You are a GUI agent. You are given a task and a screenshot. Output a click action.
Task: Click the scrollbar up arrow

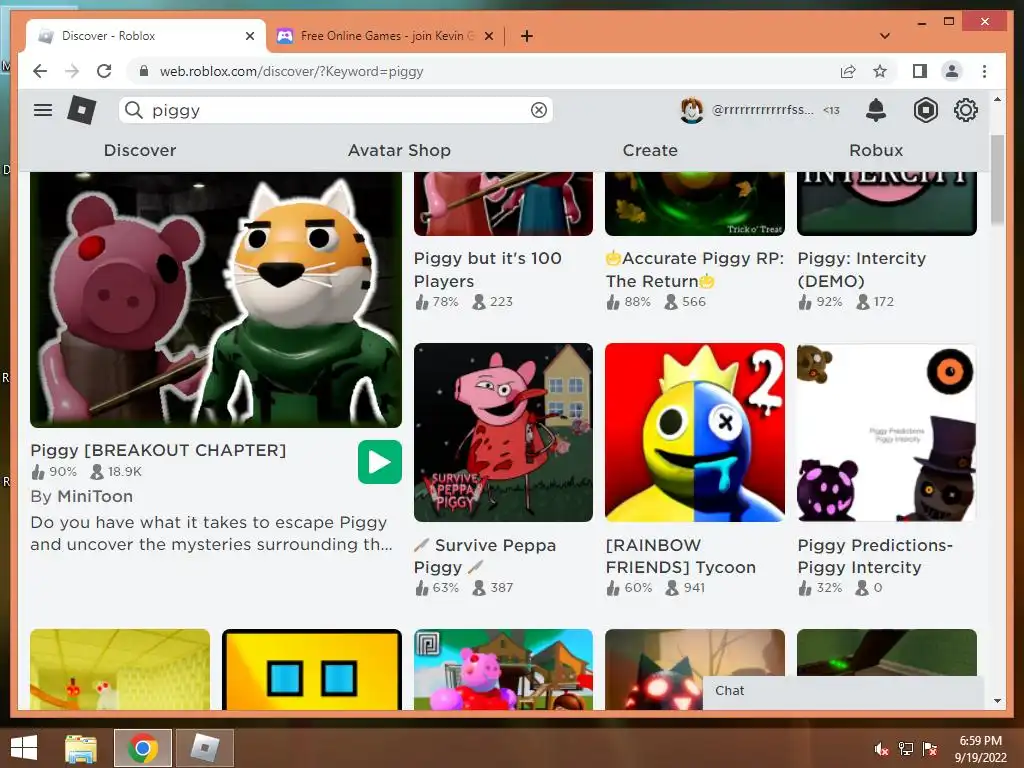(x=997, y=99)
